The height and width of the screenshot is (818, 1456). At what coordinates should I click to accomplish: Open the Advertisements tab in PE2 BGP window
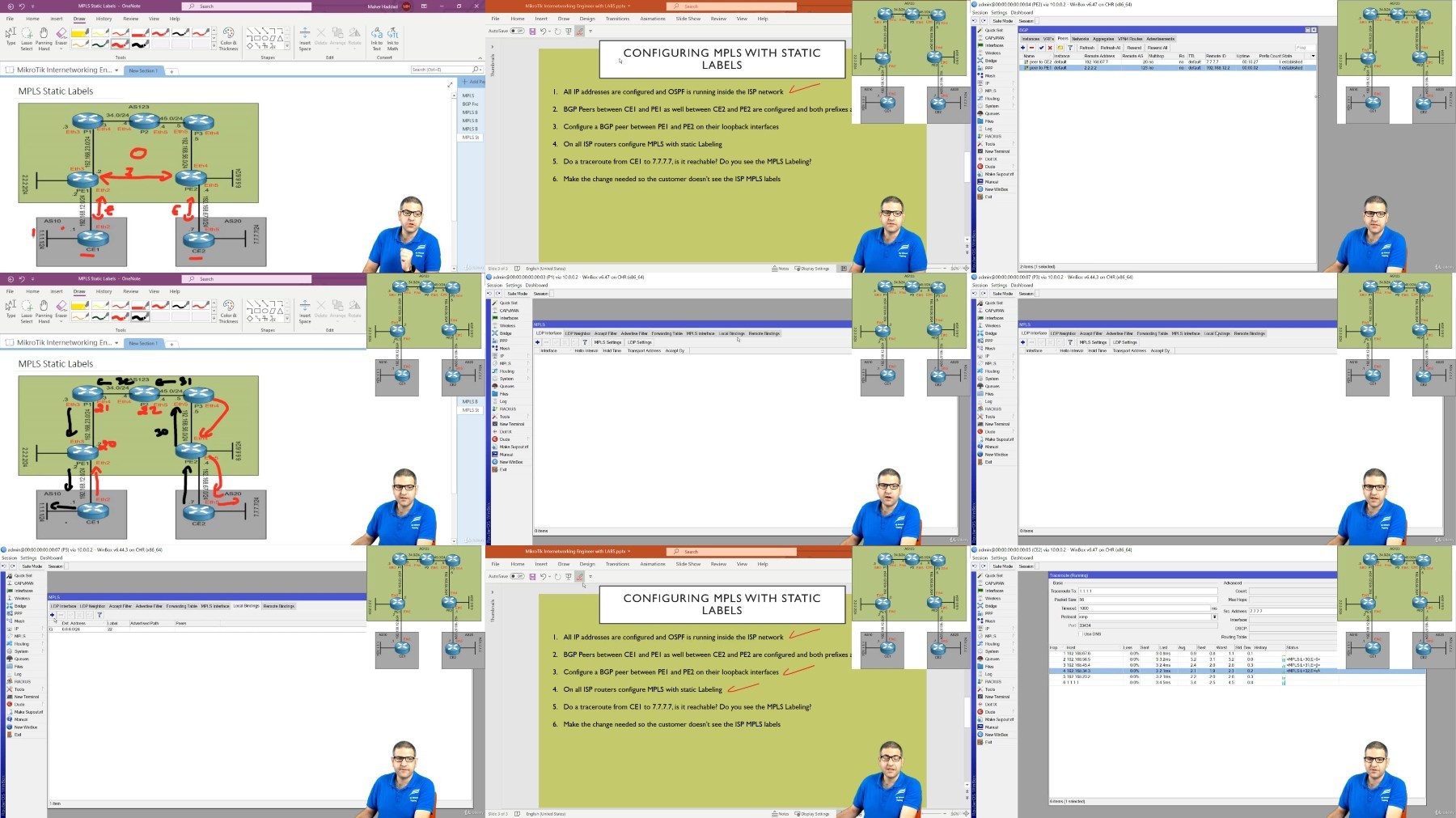click(x=1161, y=39)
